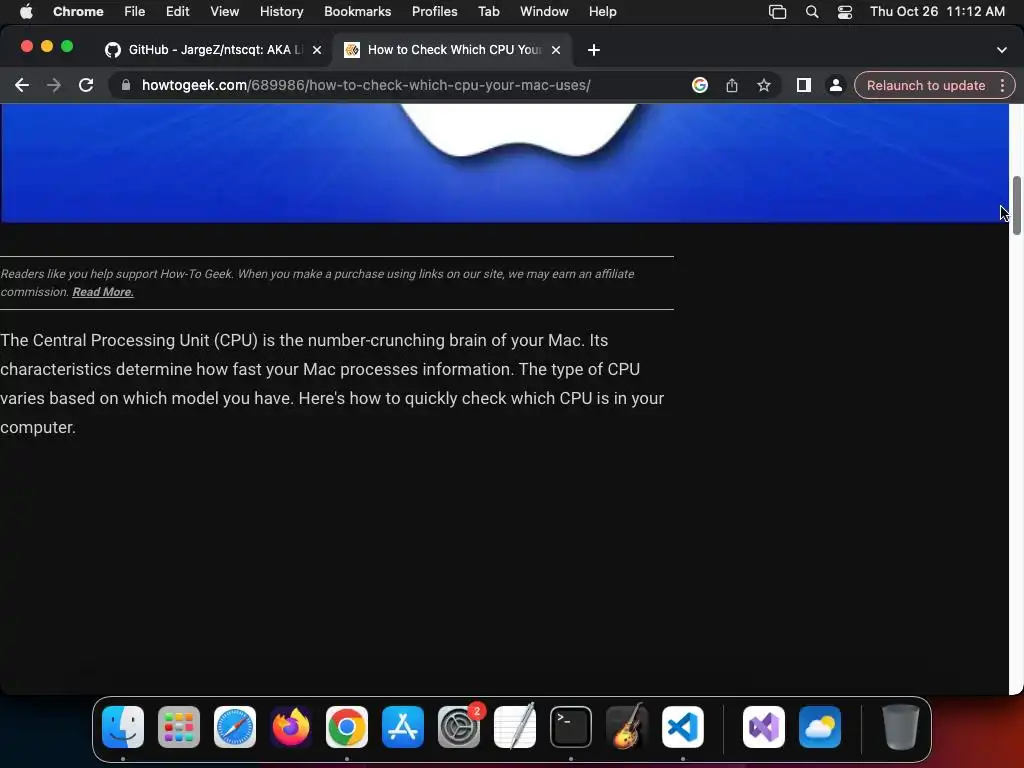1024x768 pixels.
Task: Open the Read More affiliate link
Action: [103, 292]
